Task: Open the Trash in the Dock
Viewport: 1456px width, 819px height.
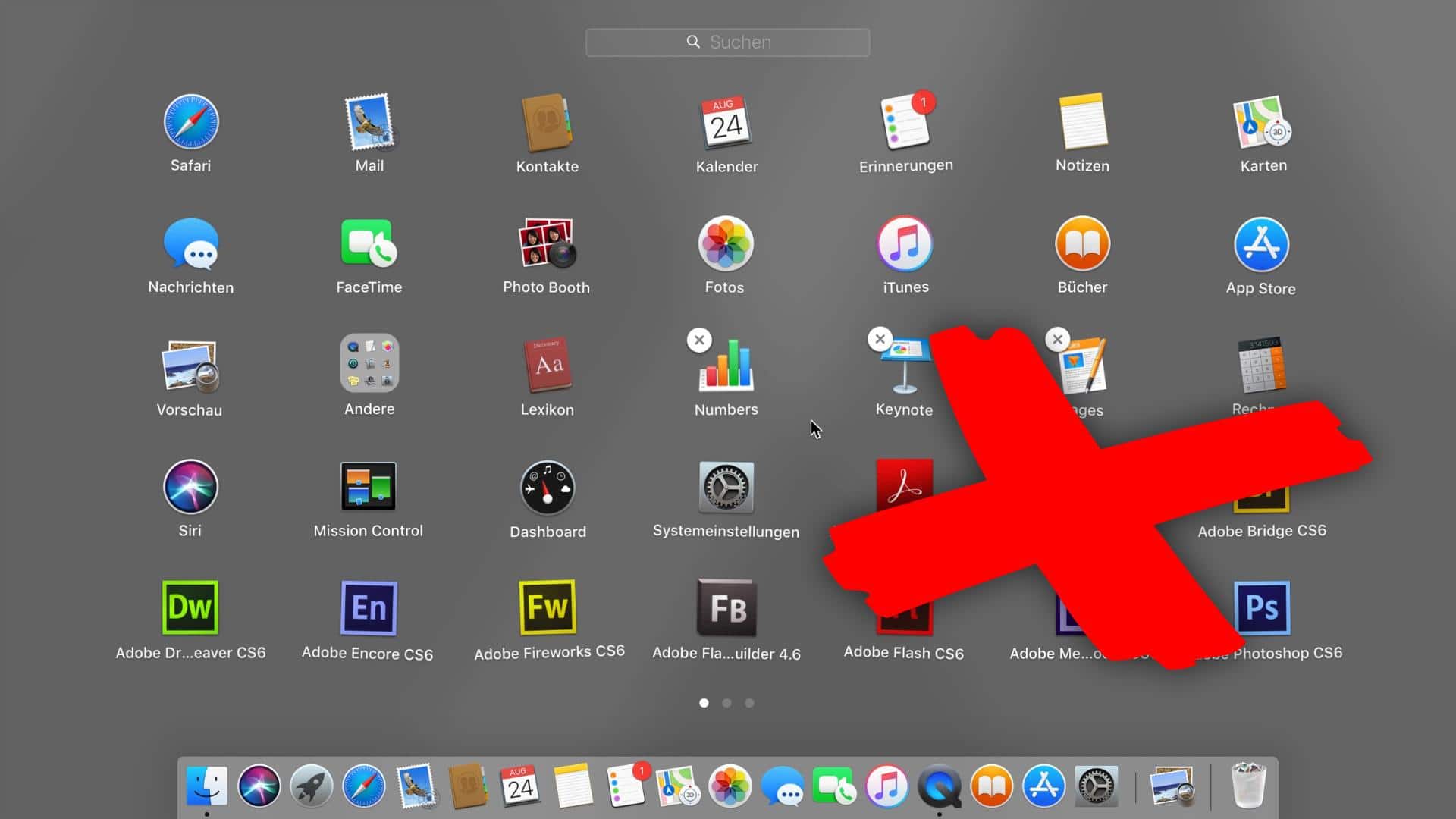Action: (x=1247, y=786)
